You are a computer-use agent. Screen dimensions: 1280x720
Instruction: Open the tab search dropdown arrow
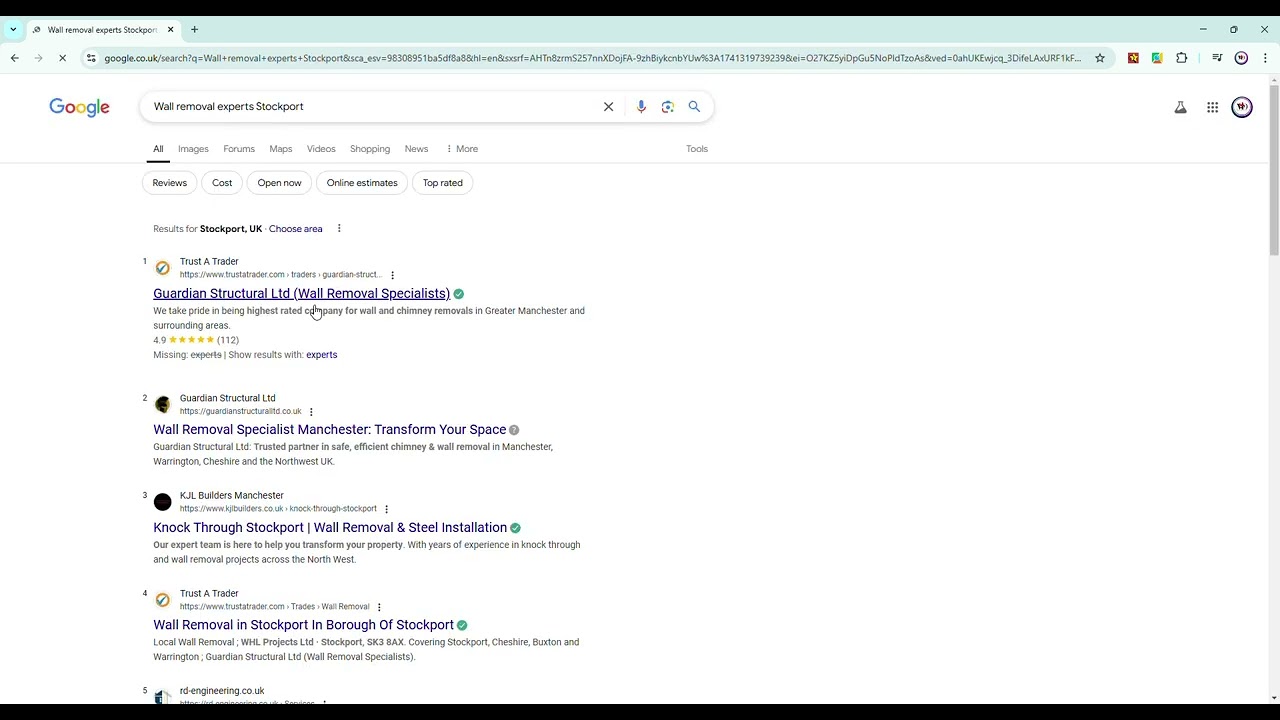click(13, 30)
